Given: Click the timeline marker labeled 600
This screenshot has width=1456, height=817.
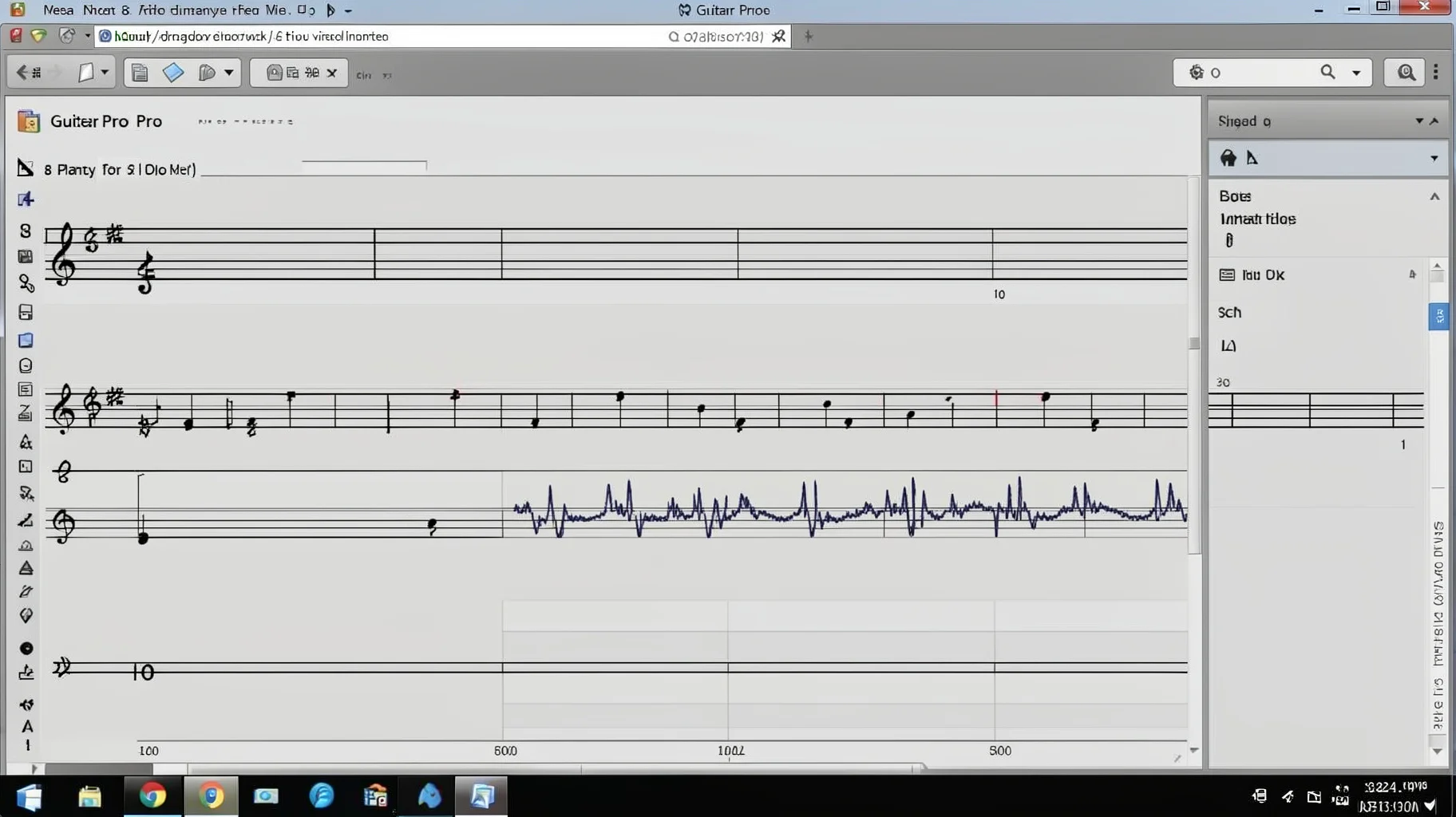Looking at the screenshot, I should point(505,751).
